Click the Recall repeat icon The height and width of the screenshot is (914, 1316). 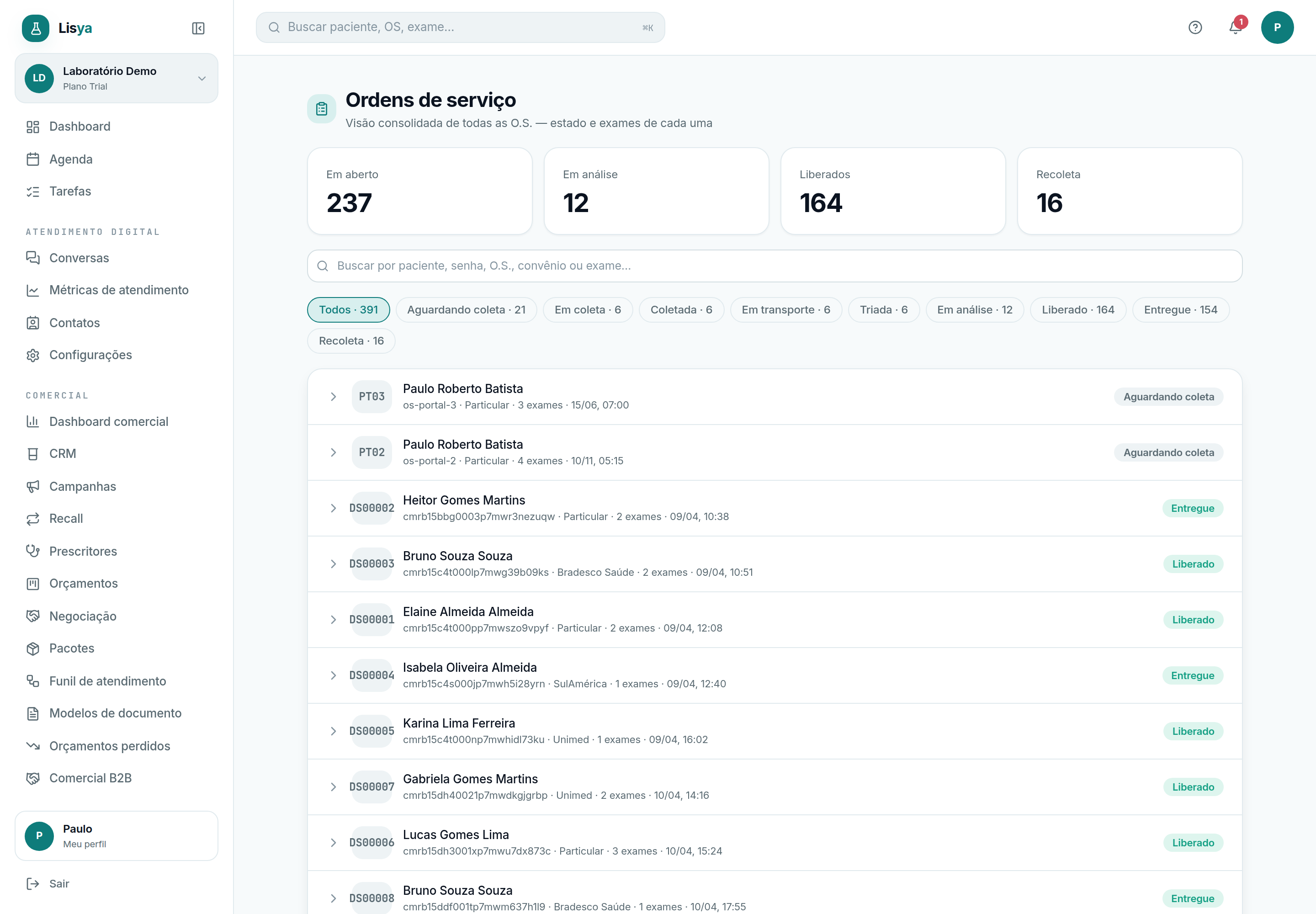coord(32,518)
